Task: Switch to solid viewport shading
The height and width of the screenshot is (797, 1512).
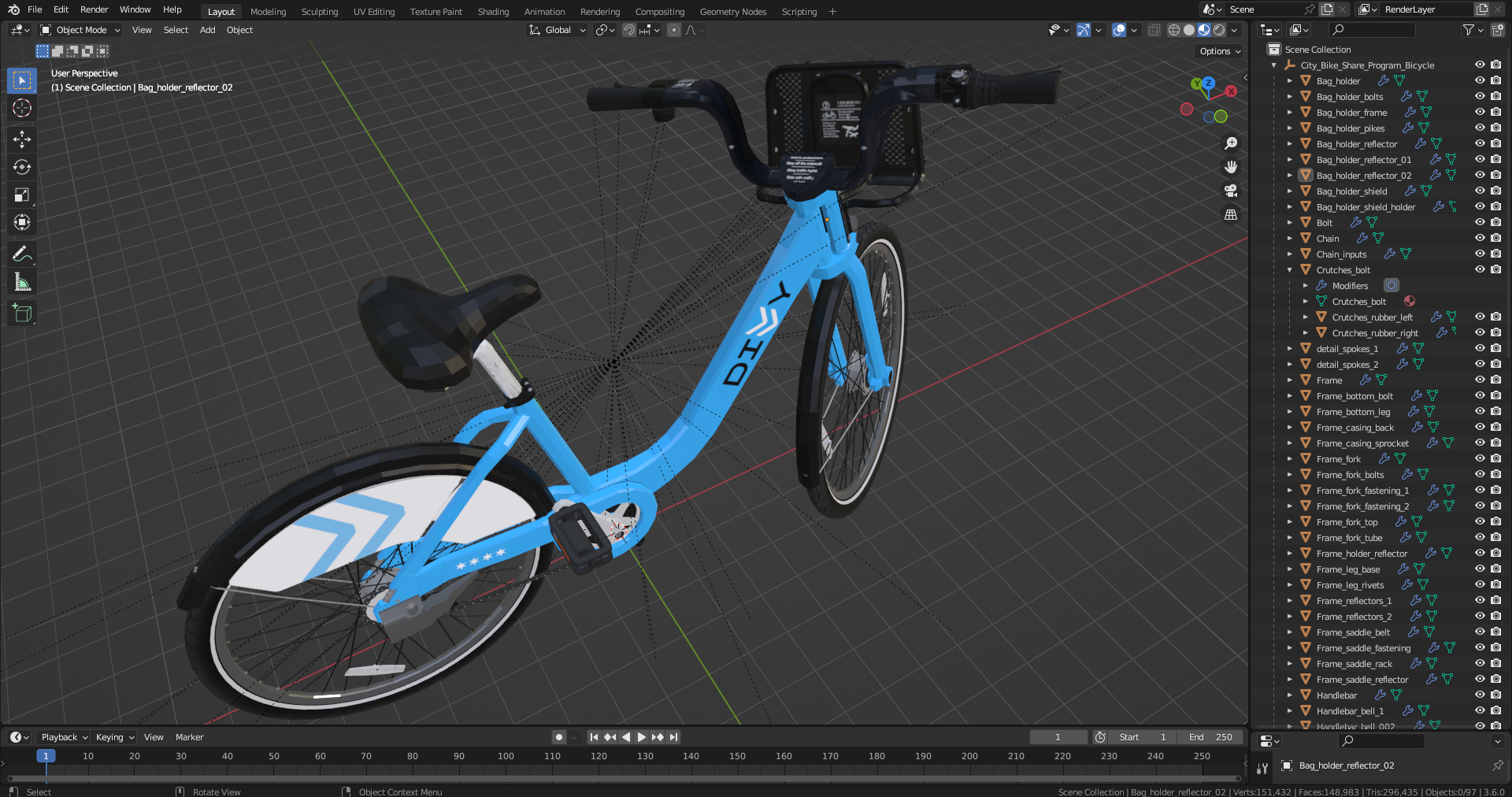Action: (1189, 30)
